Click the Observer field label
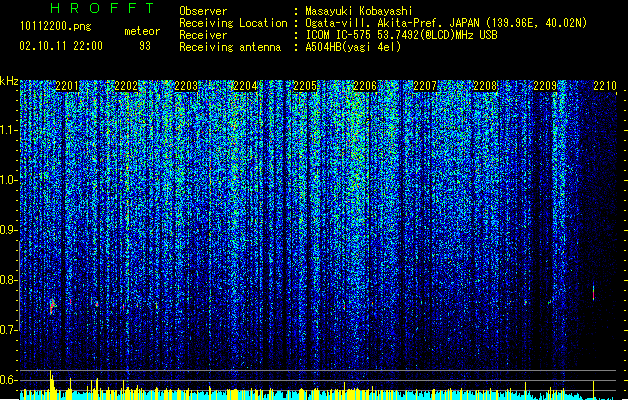 (x=203, y=11)
